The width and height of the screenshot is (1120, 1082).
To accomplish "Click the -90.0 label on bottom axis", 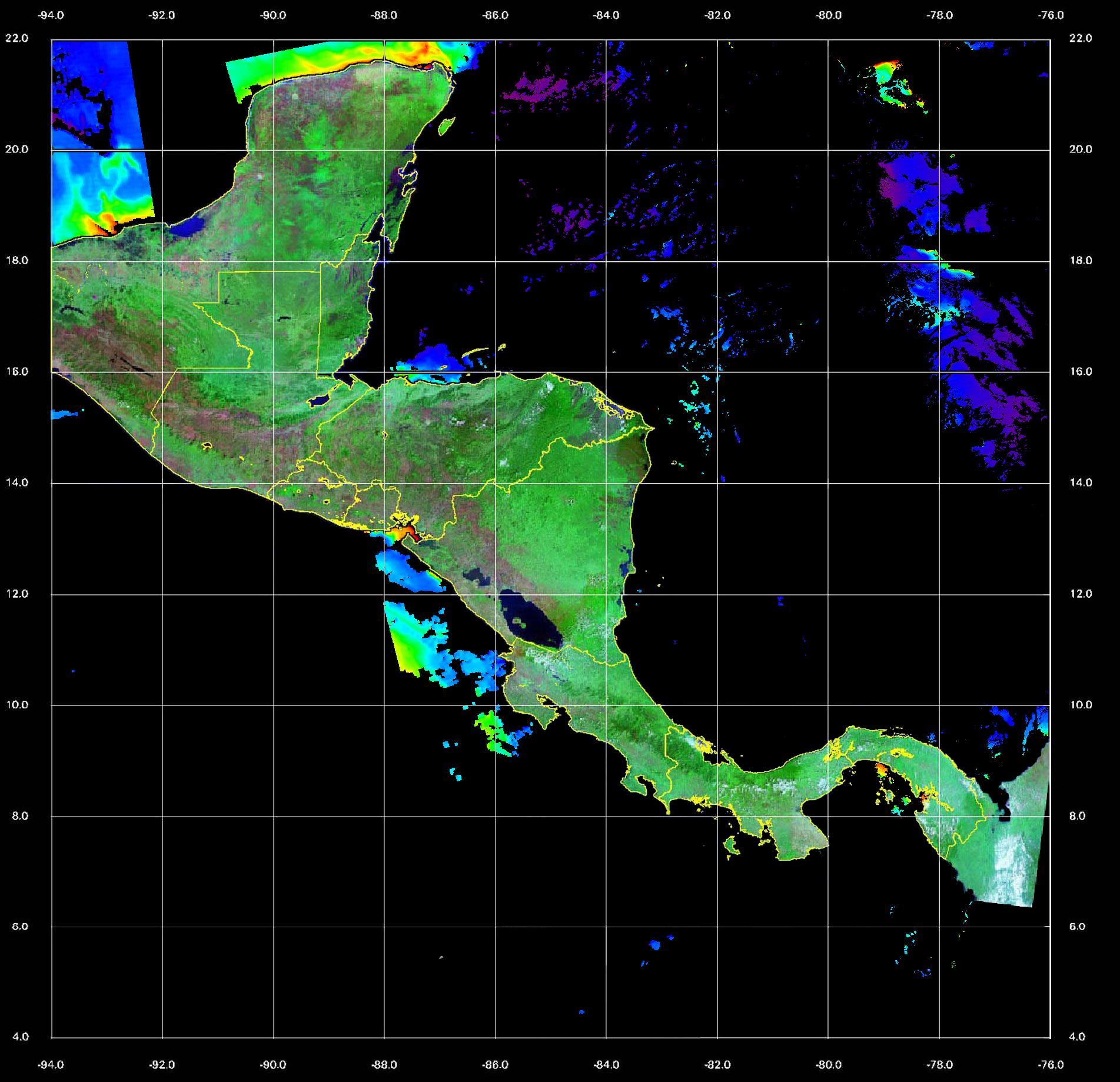I will [x=273, y=1064].
